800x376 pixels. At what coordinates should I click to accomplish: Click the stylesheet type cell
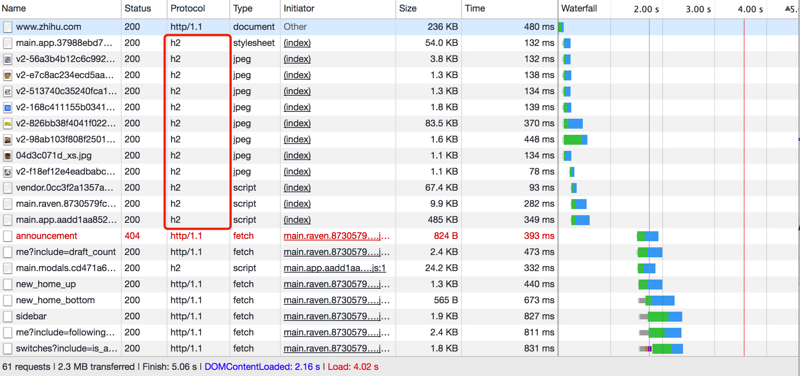[x=254, y=43]
